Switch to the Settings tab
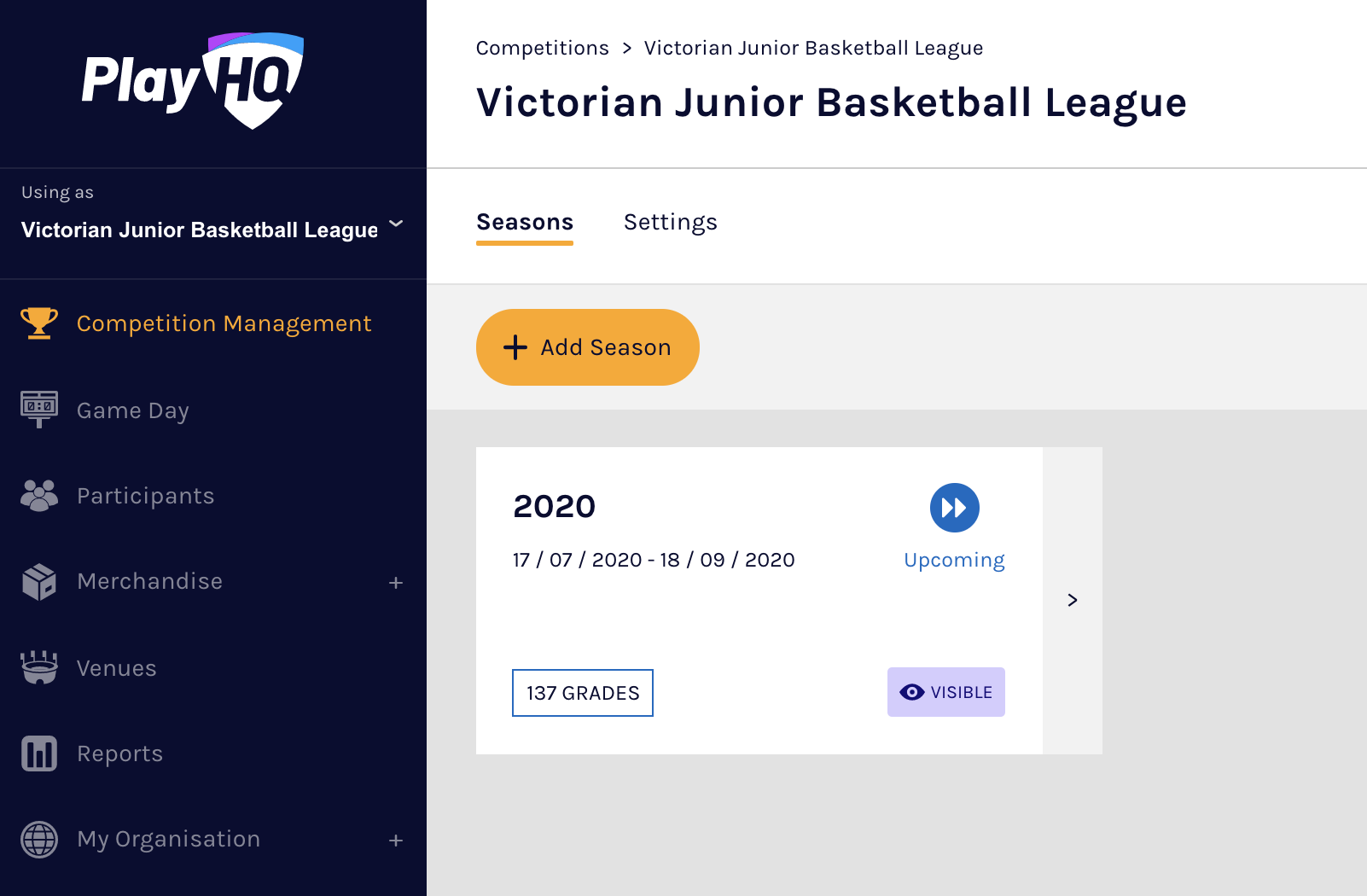 pos(670,223)
